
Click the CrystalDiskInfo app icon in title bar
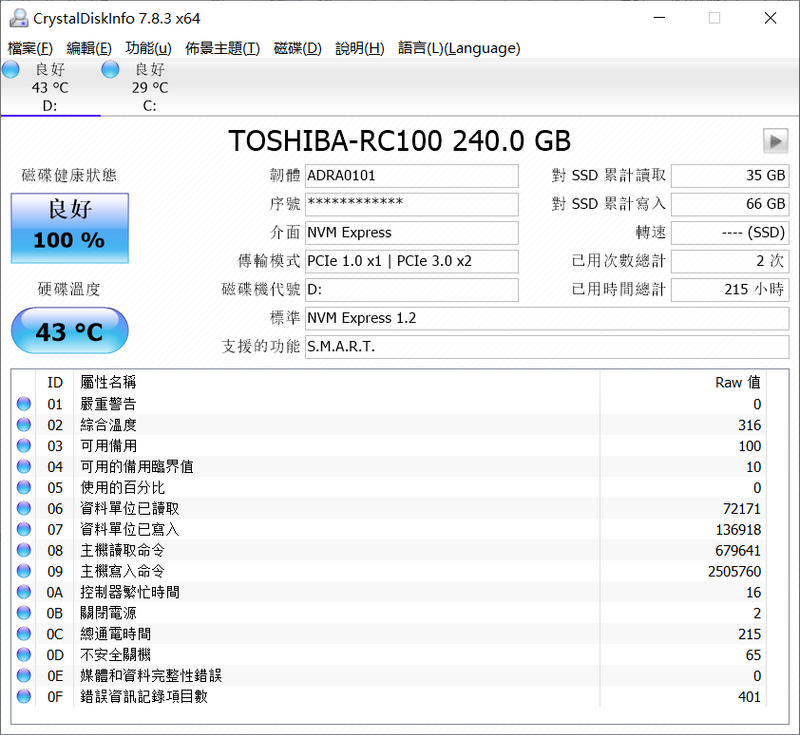(x=17, y=18)
